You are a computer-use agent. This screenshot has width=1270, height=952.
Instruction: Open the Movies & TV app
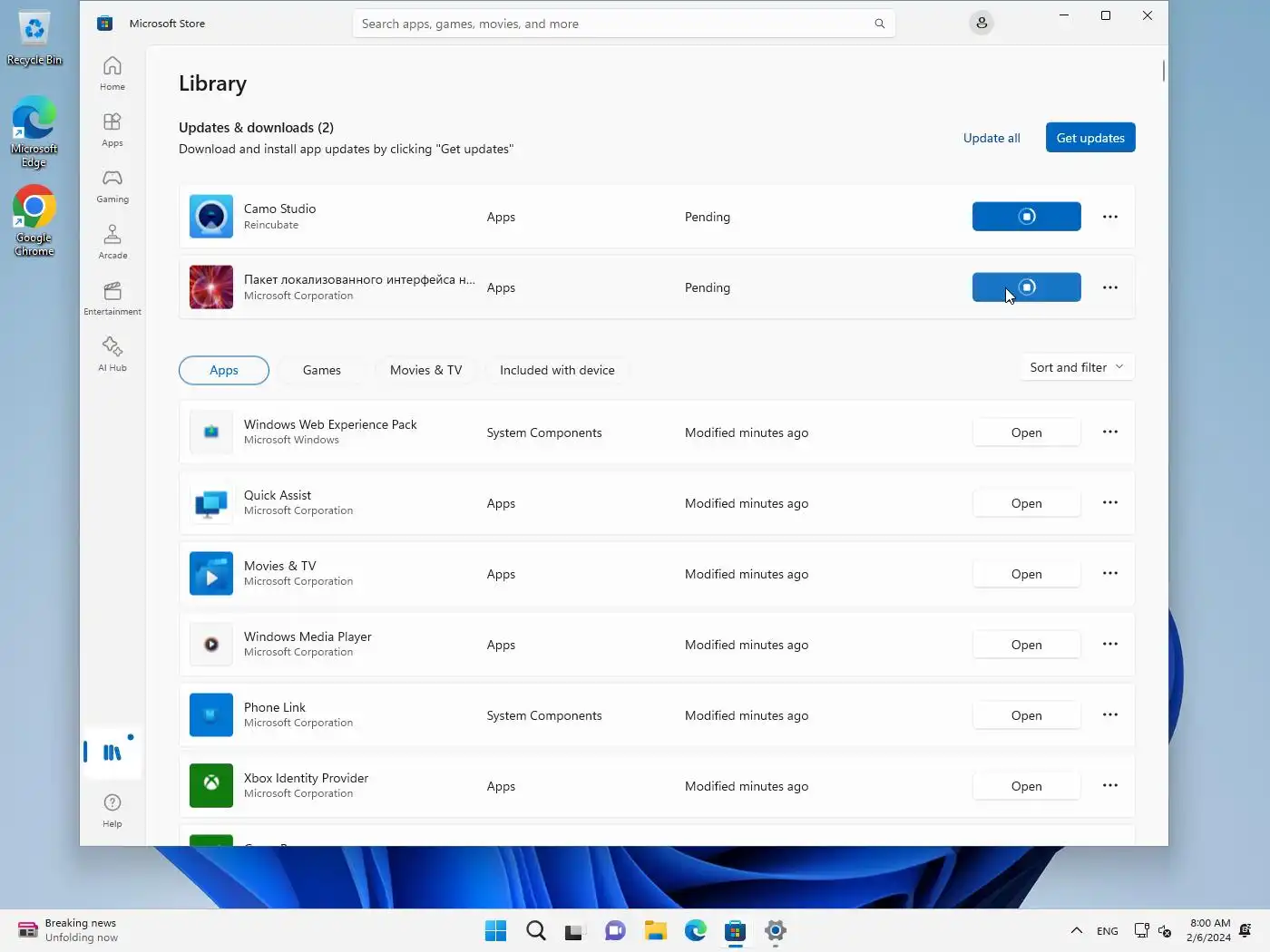1027,574
